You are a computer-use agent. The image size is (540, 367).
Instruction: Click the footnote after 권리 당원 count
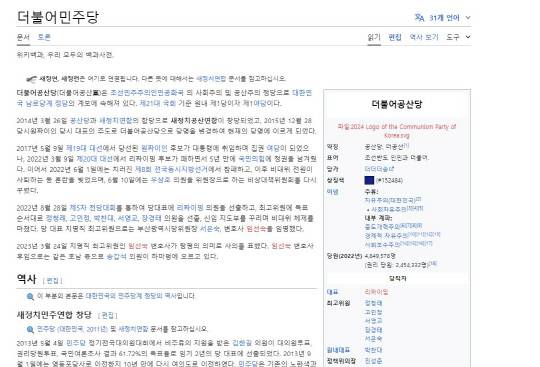click(x=433, y=263)
